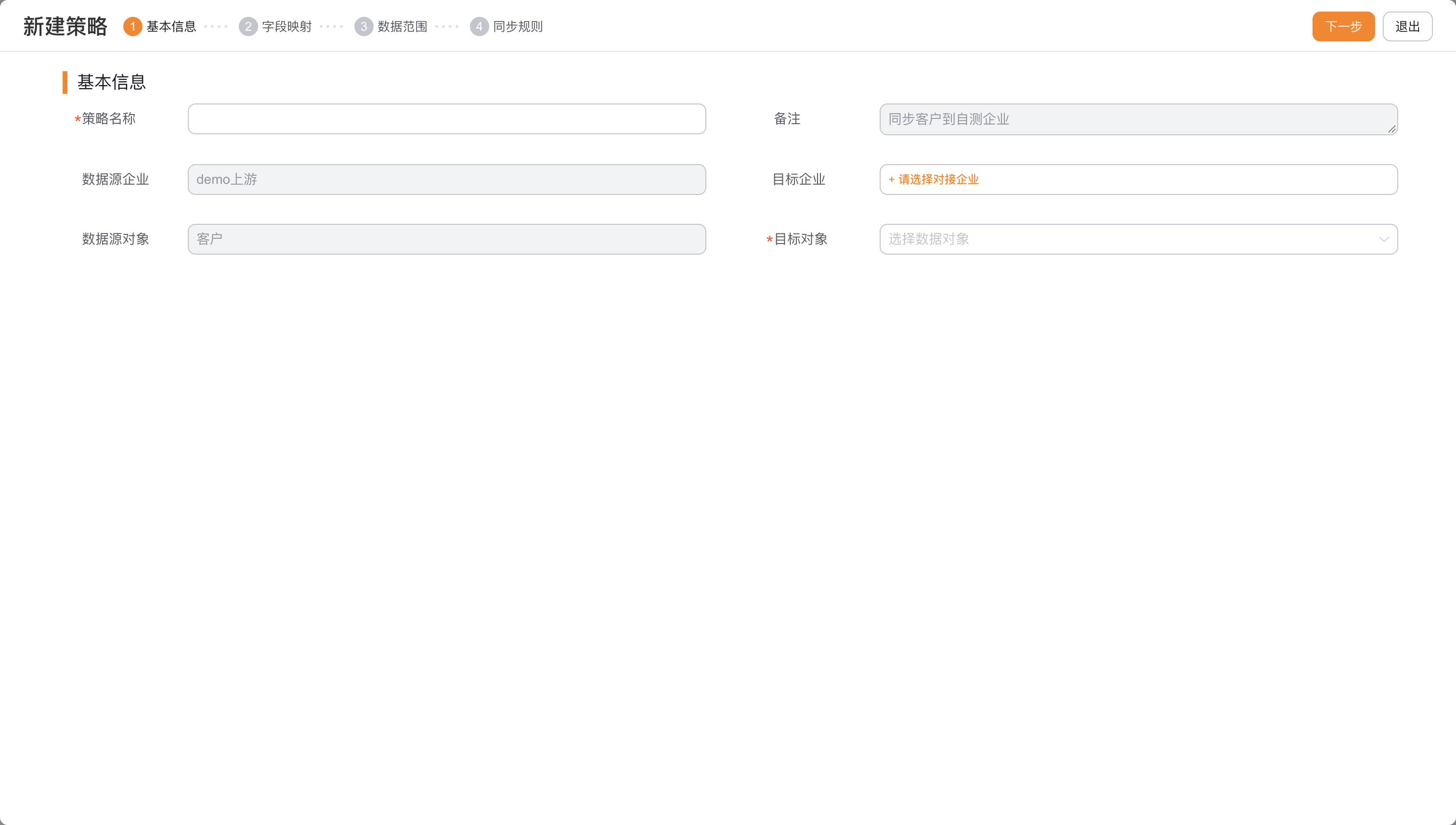Focus the 策略名称 input field
1456x825 pixels.
447,119
